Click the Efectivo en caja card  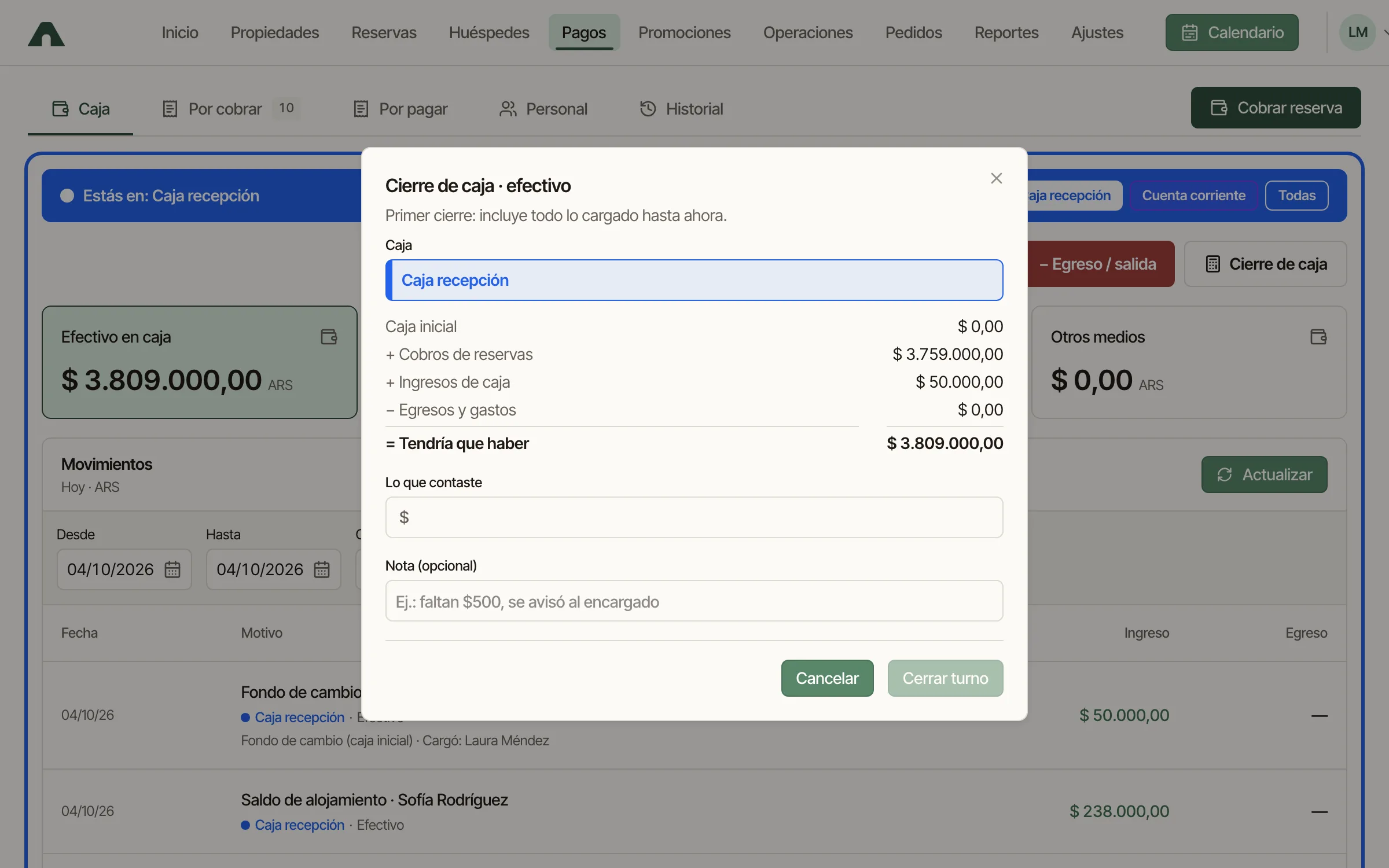pos(199,362)
